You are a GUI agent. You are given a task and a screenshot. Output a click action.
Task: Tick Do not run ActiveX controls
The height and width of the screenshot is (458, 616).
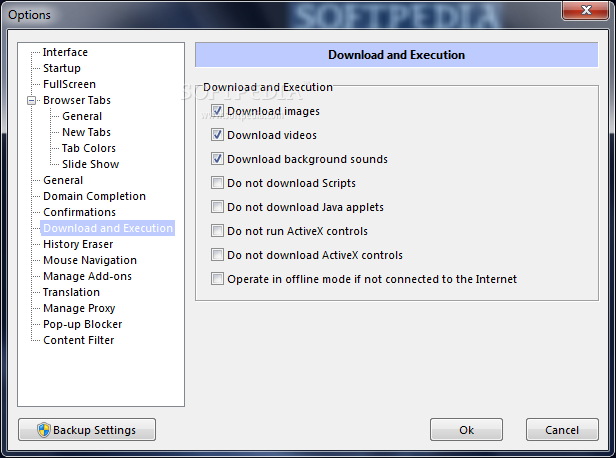217,231
